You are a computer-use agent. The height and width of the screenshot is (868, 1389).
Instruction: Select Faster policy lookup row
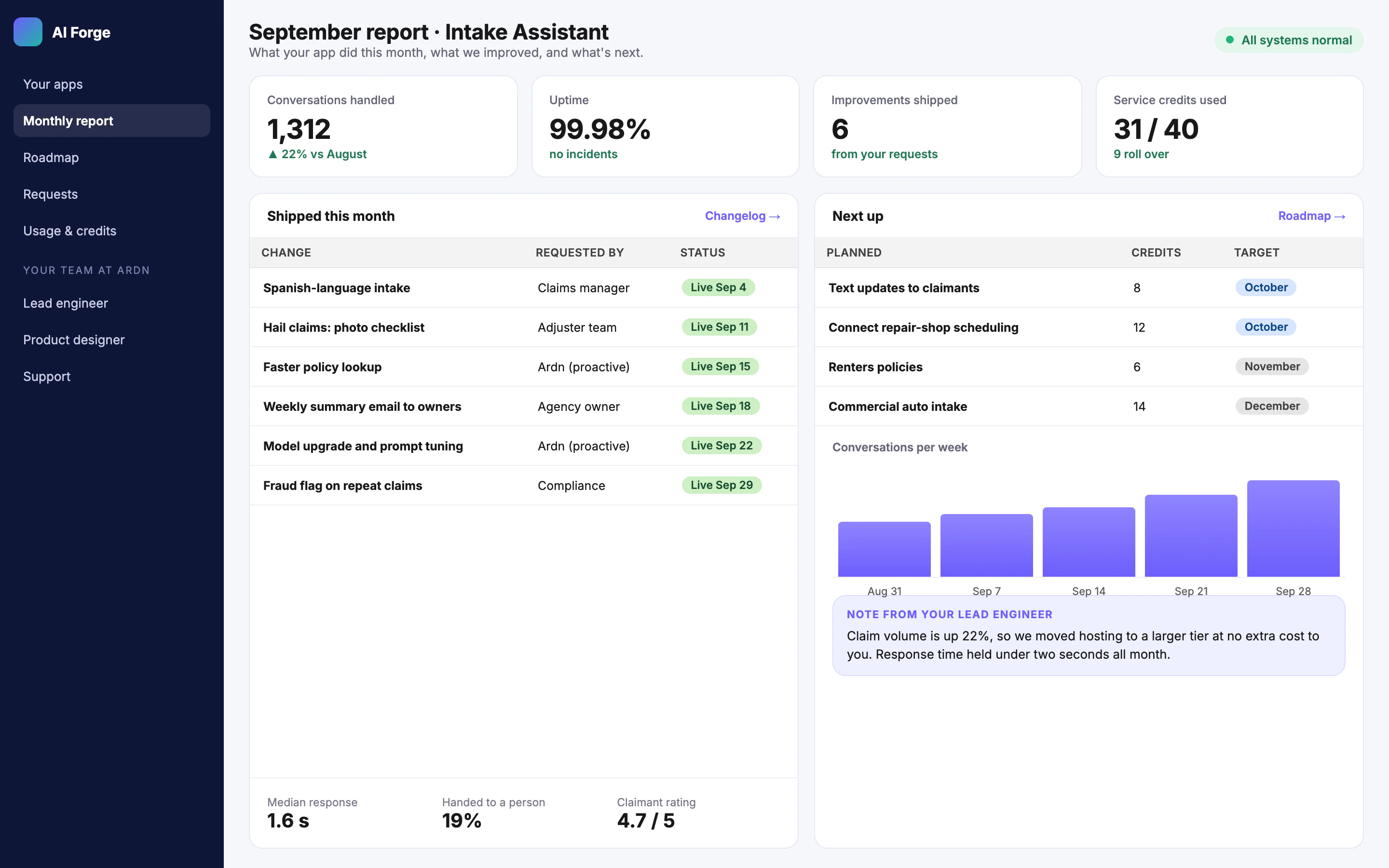click(523, 367)
